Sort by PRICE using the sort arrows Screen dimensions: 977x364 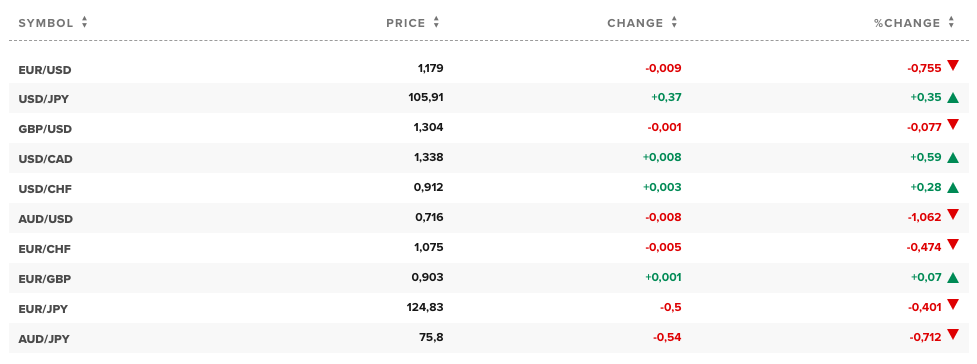[436, 22]
